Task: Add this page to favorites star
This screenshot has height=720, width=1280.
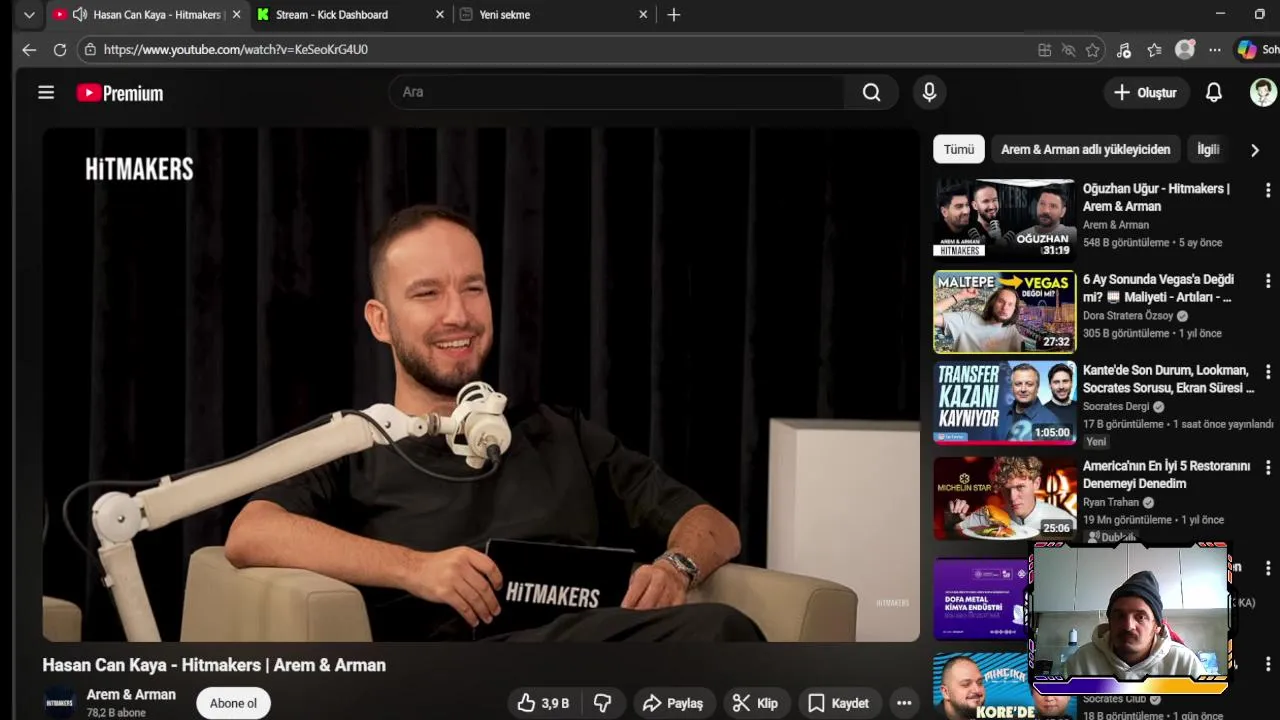Action: click(x=1093, y=50)
